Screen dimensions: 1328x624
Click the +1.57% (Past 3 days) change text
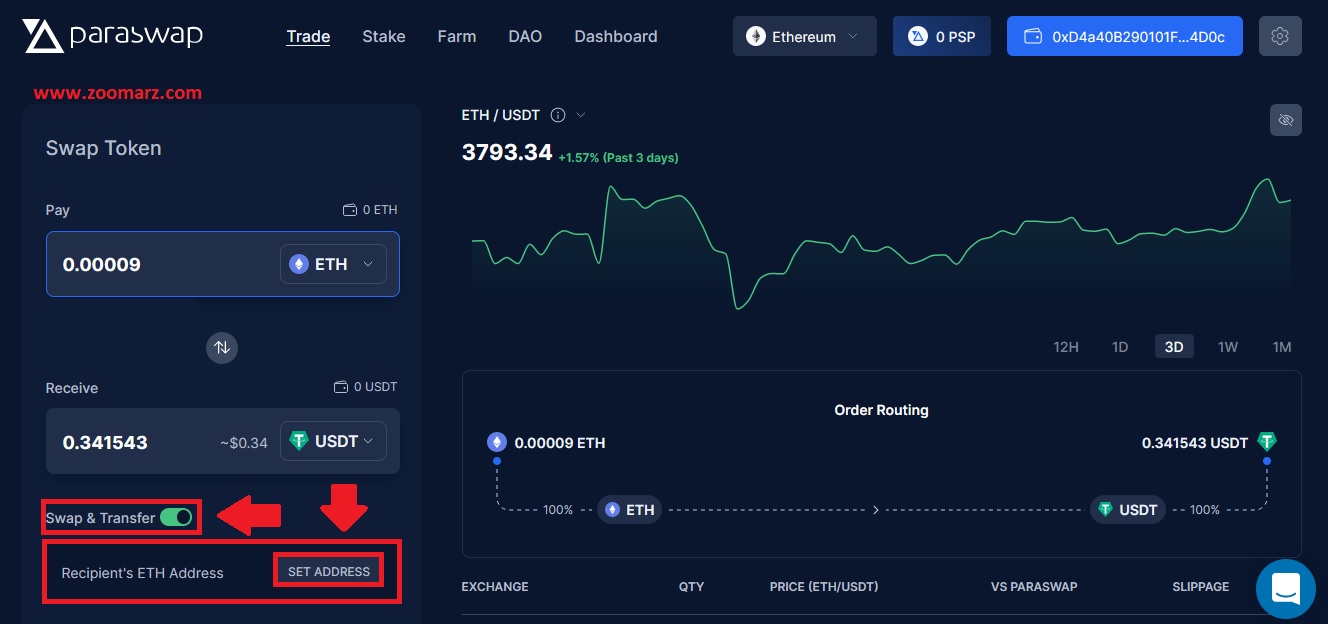pos(618,157)
